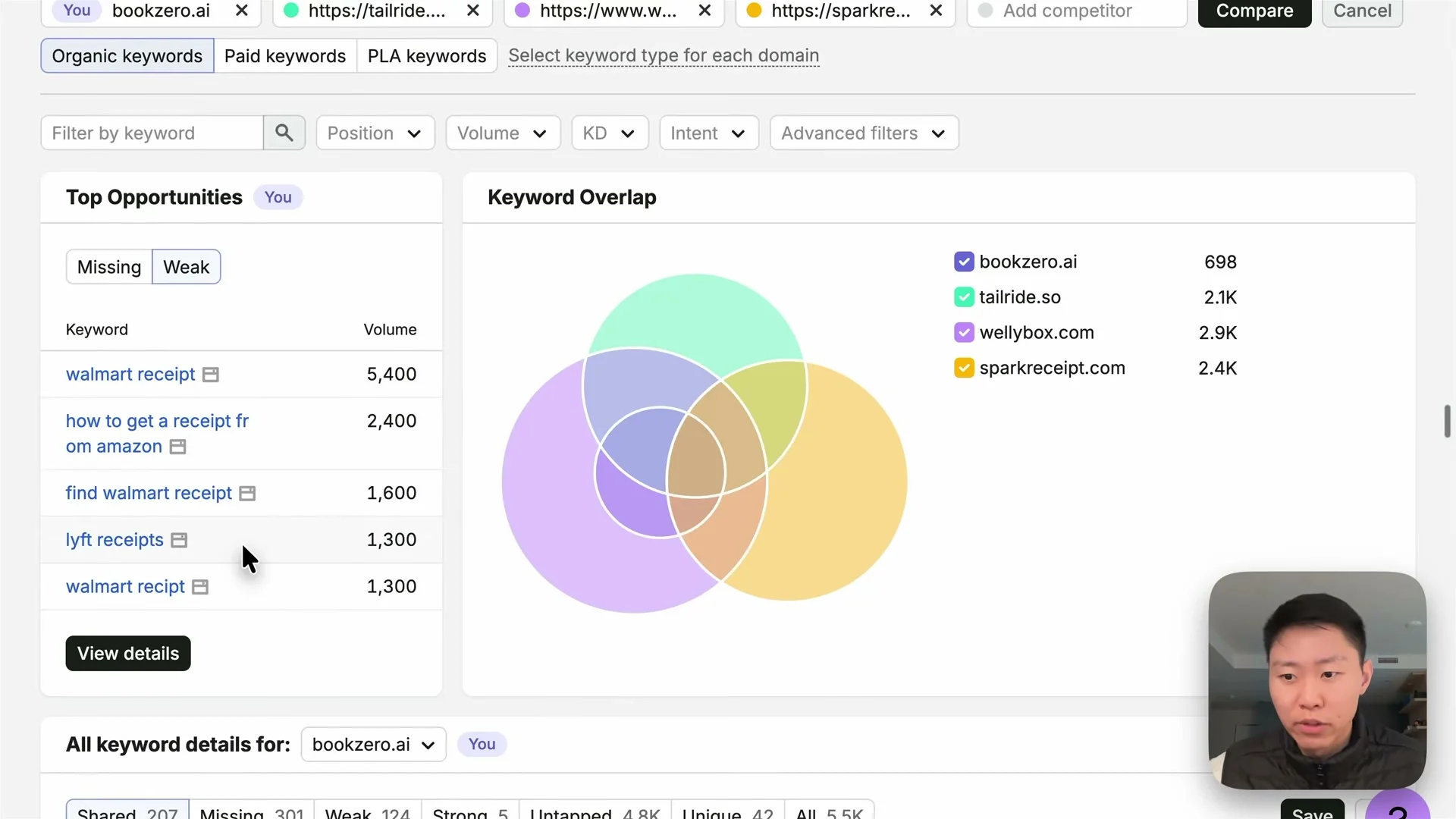
Task: Click the Volume column header
Action: pyautogui.click(x=390, y=330)
